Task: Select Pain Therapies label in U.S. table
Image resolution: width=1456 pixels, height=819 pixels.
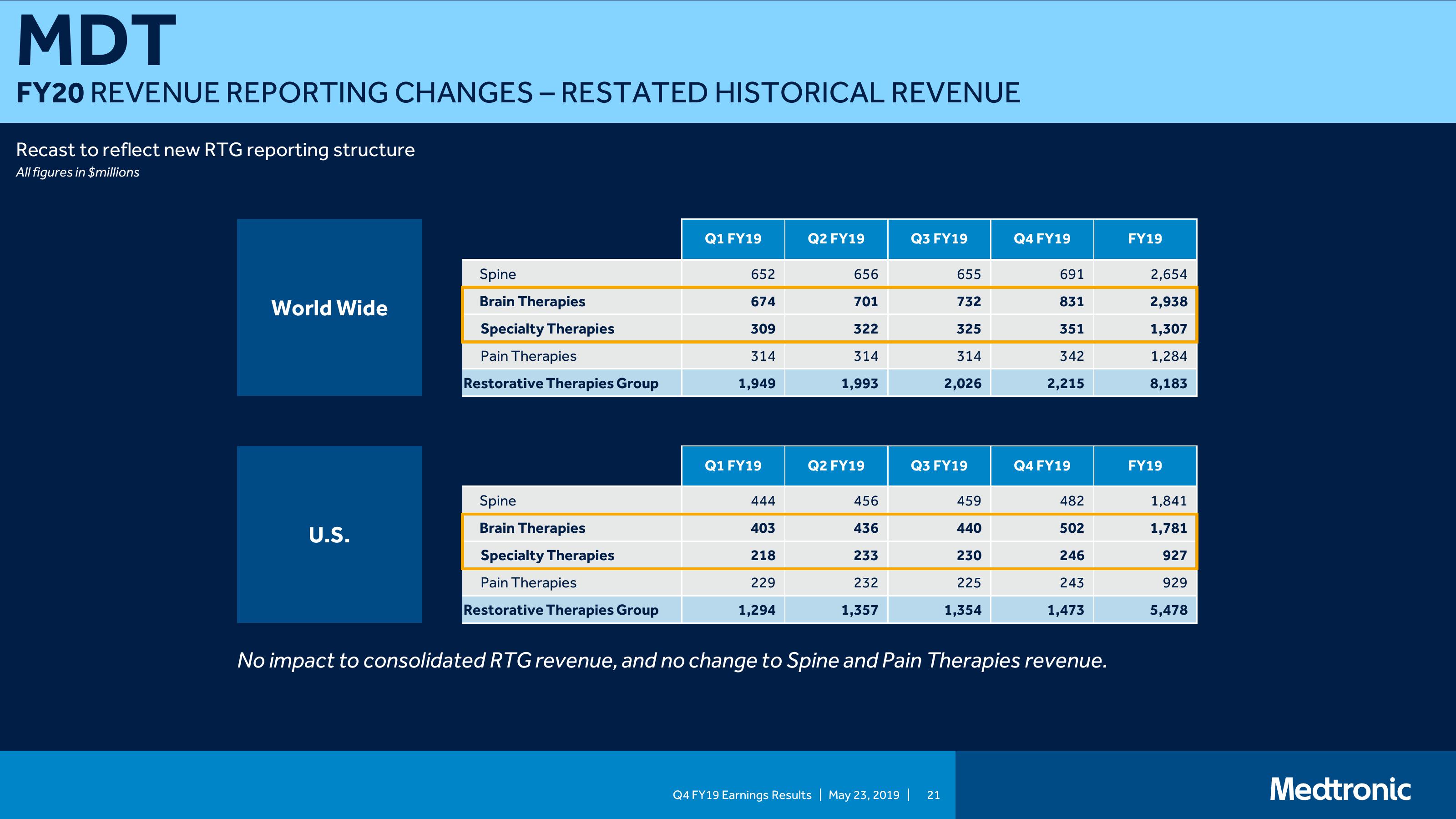Action: pos(528,583)
